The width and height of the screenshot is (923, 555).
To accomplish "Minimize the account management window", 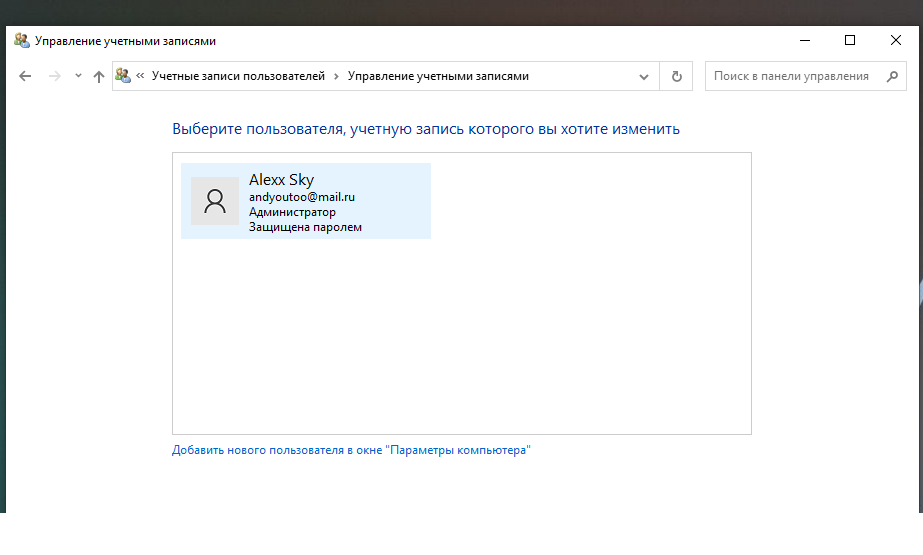I will click(805, 41).
